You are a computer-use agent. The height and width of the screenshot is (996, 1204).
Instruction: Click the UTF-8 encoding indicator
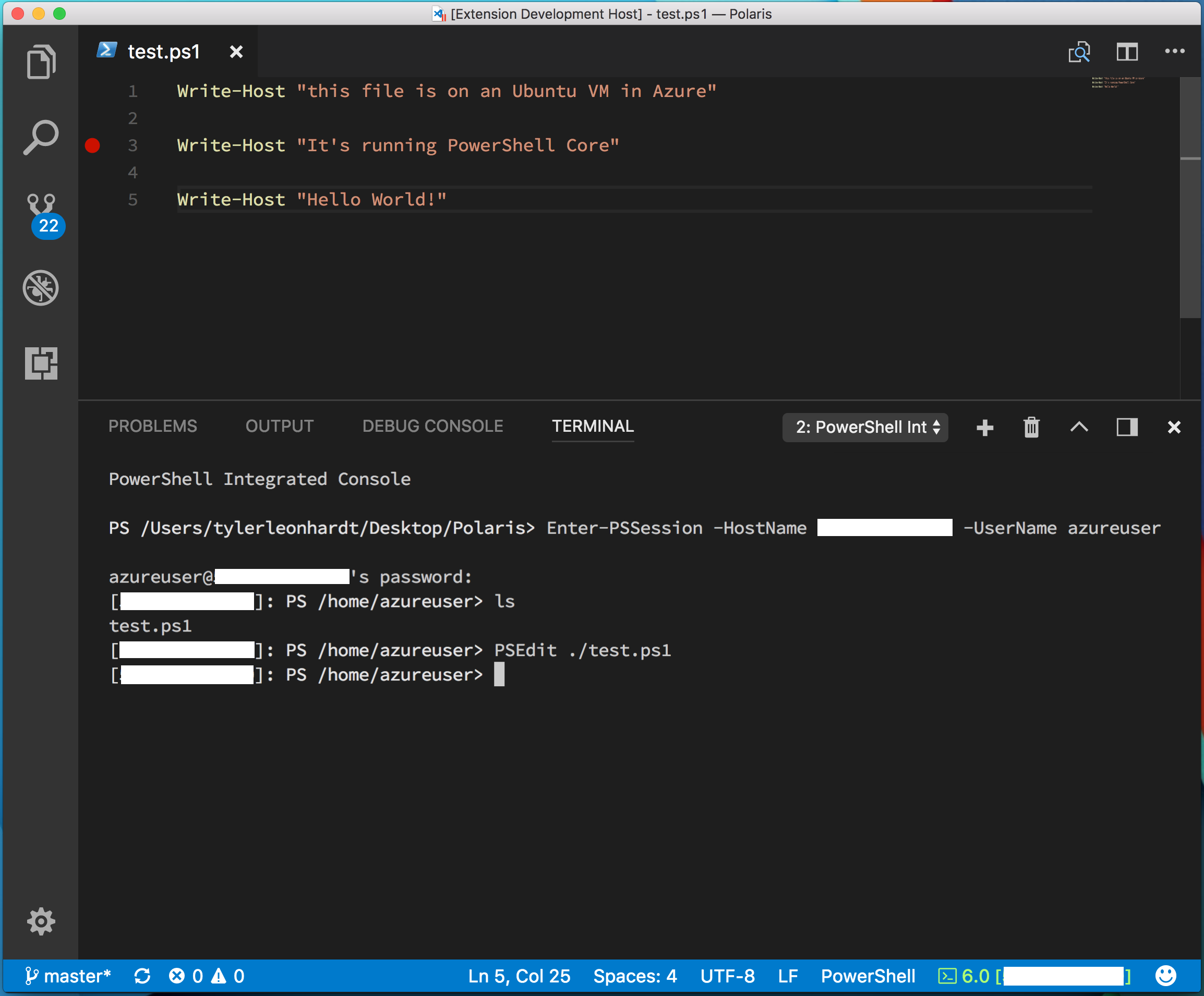(727, 975)
